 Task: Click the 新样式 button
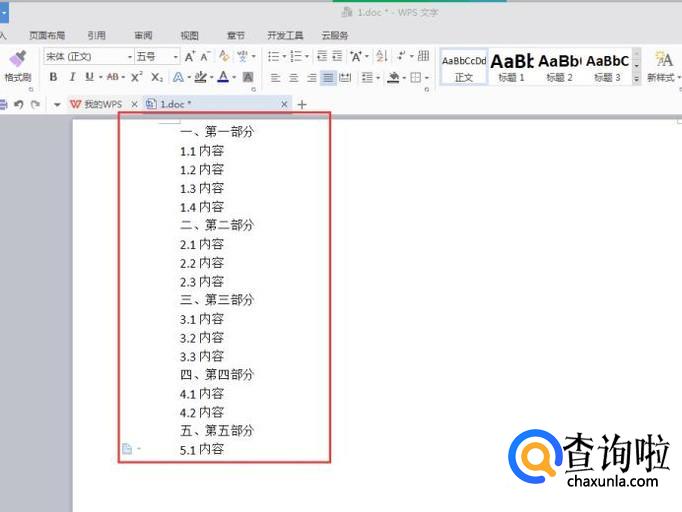click(663, 67)
